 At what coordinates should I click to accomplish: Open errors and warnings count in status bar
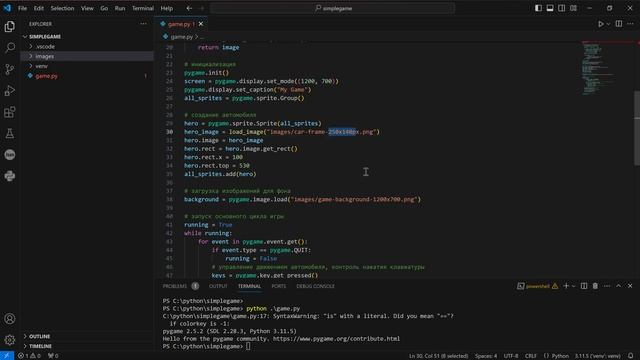[x=29, y=356]
